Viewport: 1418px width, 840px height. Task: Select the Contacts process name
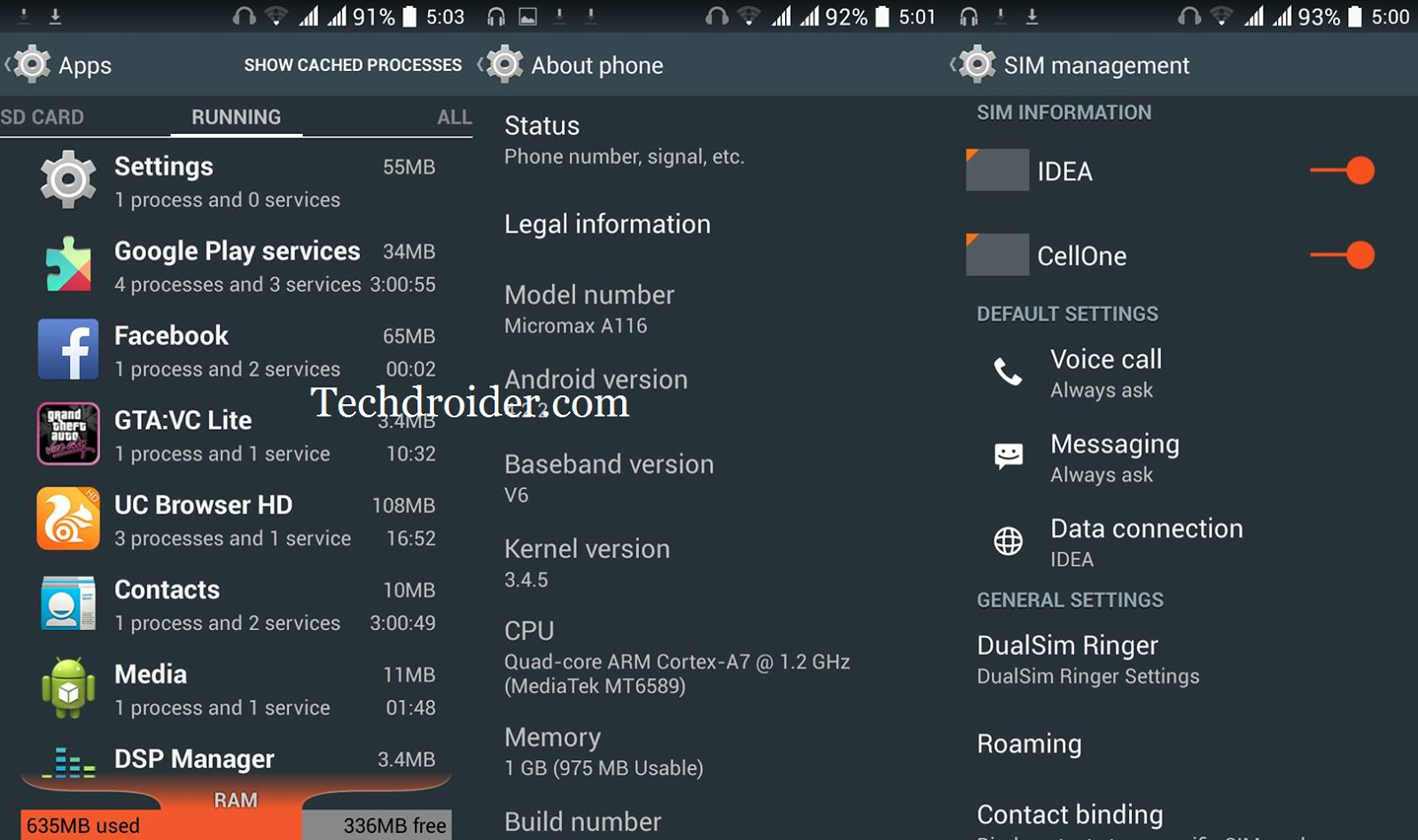(x=167, y=589)
